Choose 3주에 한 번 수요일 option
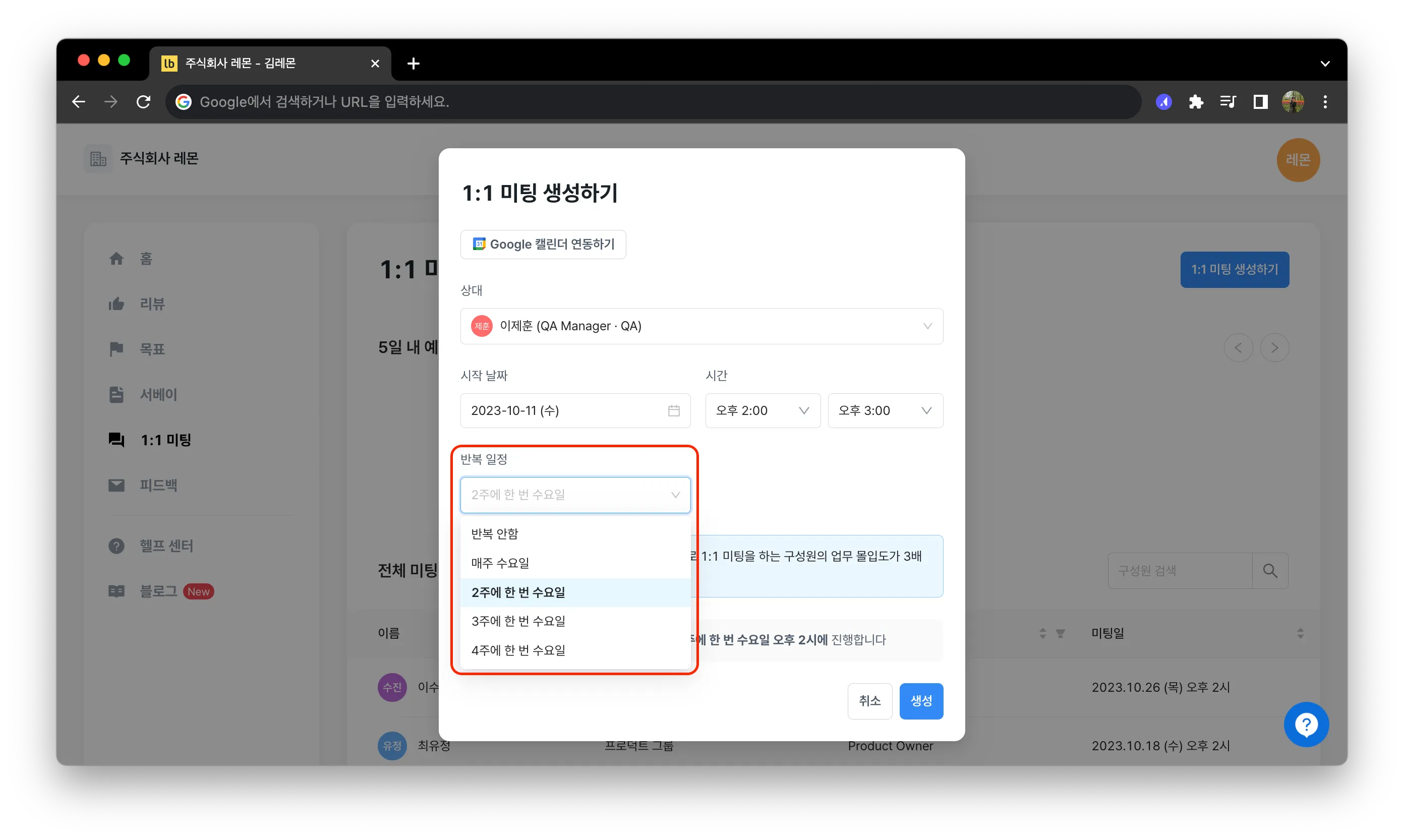Screen dimensions: 1404x840 (x=575, y=621)
